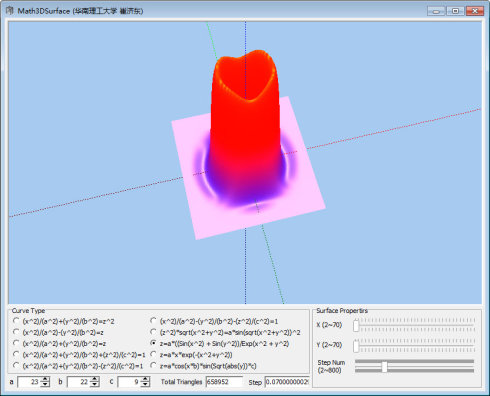Screen dimensions: 490x396
Task: Click the X (2~70) slider thumb
Action: click(x=356, y=325)
